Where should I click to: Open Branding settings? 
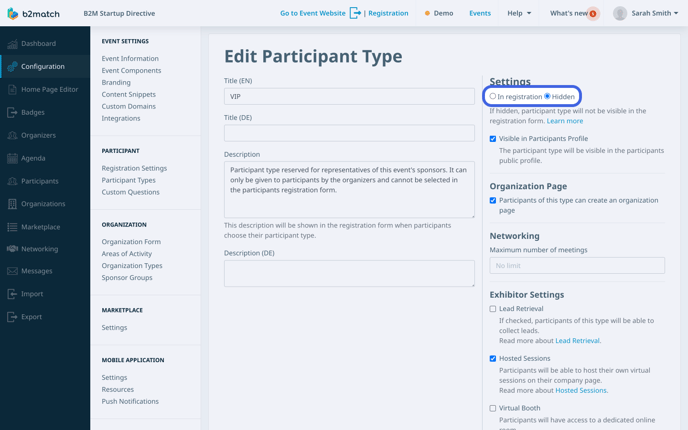pyautogui.click(x=116, y=82)
